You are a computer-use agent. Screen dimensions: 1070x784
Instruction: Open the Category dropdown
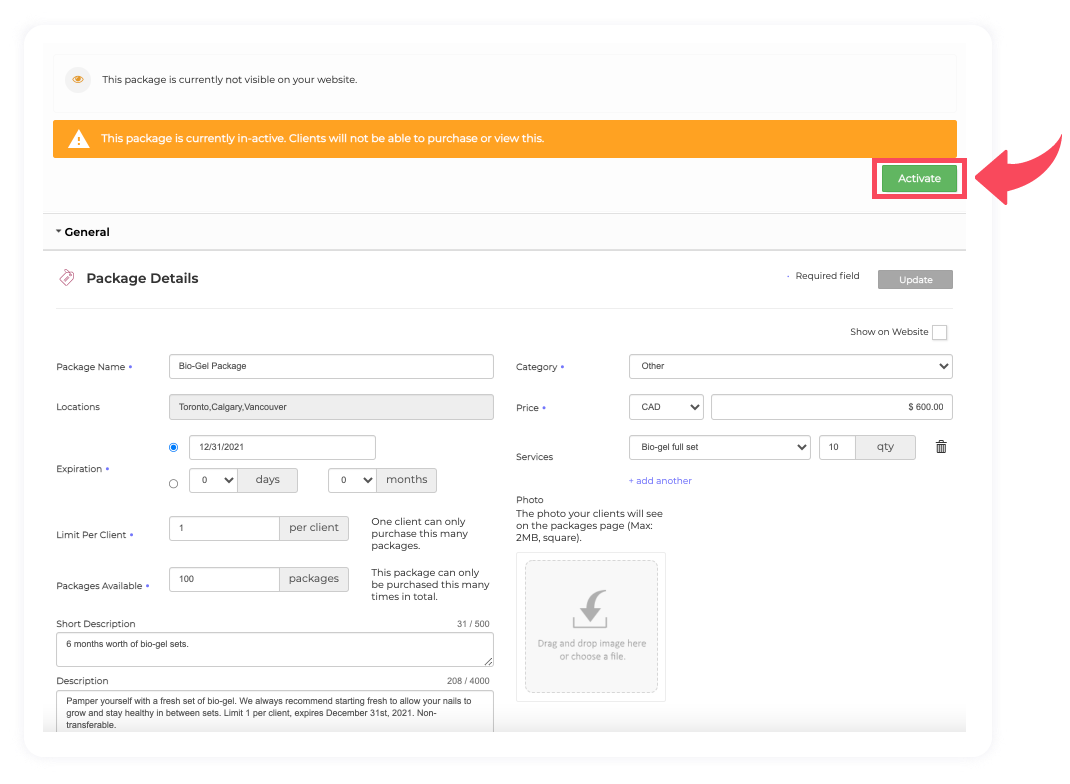(x=790, y=366)
